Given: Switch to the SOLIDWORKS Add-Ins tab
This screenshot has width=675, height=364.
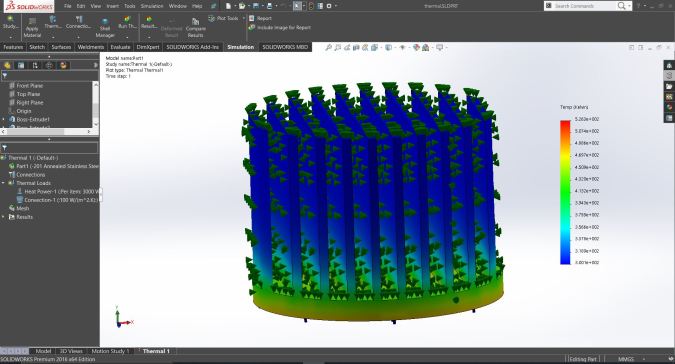Looking at the screenshot, I should [x=192, y=47].
